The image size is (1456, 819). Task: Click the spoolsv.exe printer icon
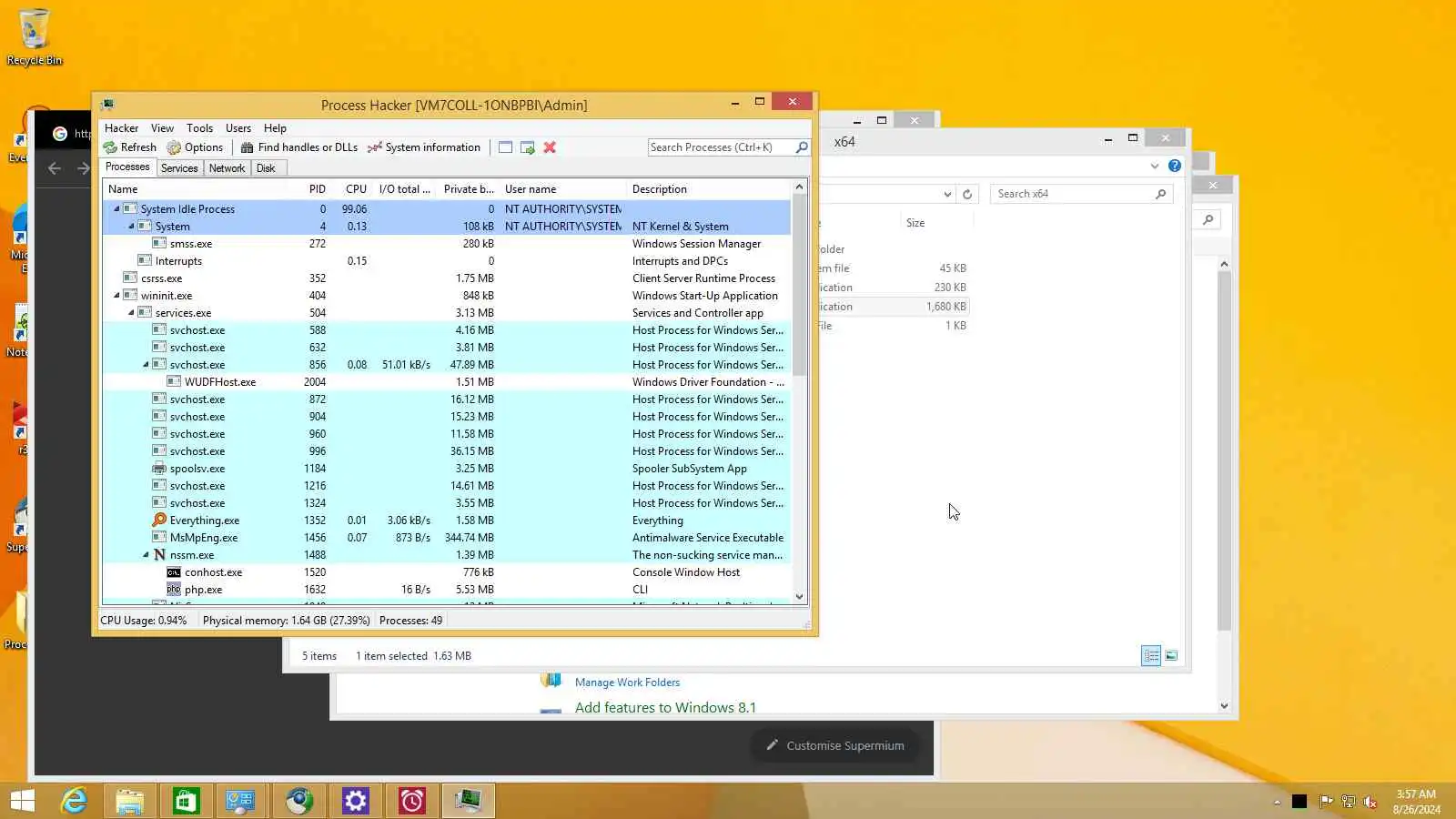(x=159, y=469)
